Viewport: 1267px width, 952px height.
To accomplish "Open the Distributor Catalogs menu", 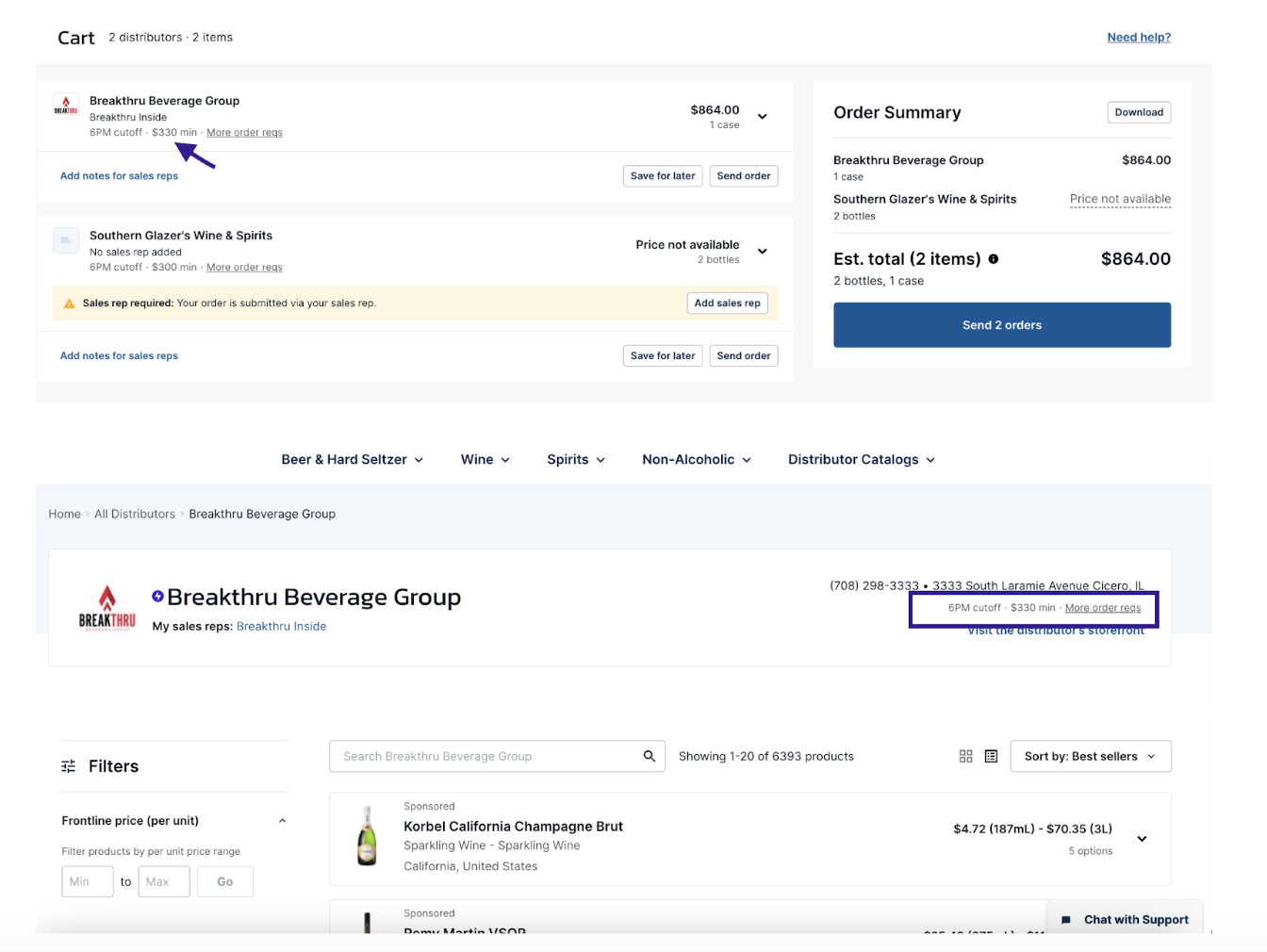I will pos(862,459).
